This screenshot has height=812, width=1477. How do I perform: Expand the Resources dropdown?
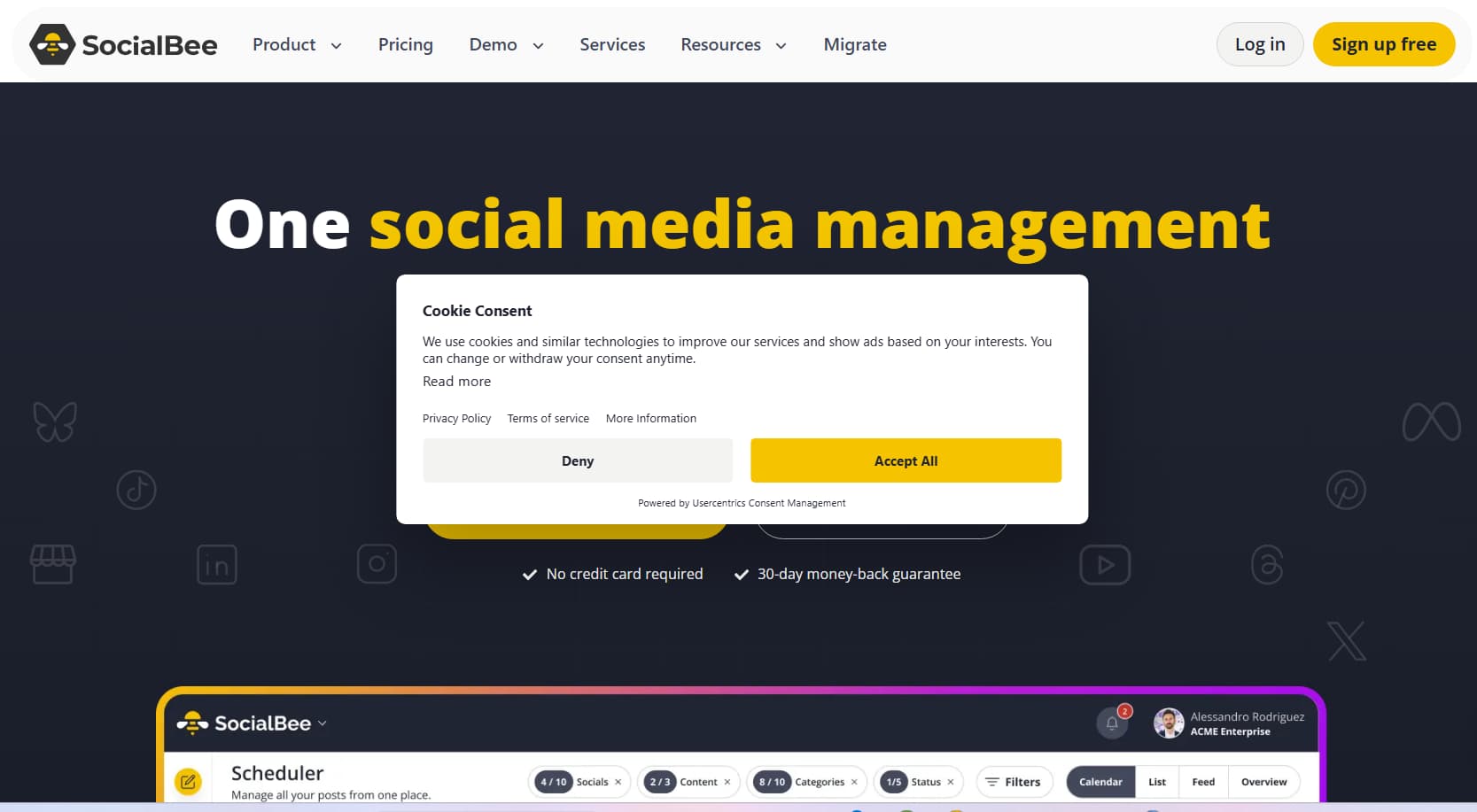(x=734, y=44)
